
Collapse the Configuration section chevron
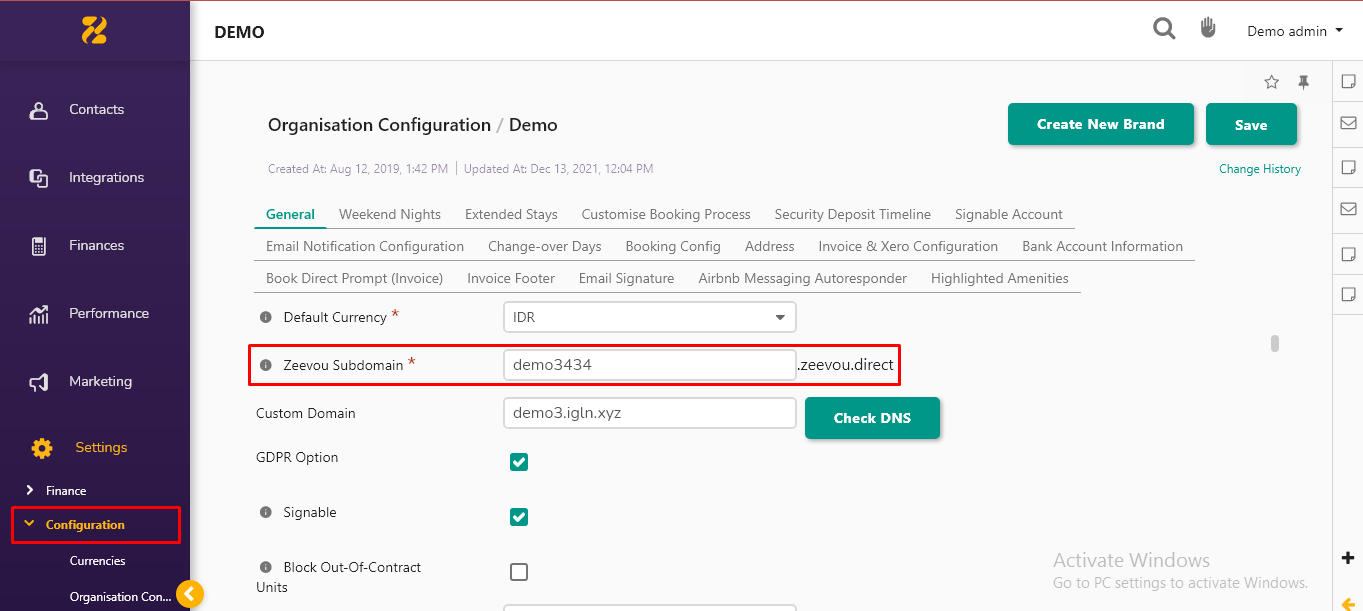[29, 524]
